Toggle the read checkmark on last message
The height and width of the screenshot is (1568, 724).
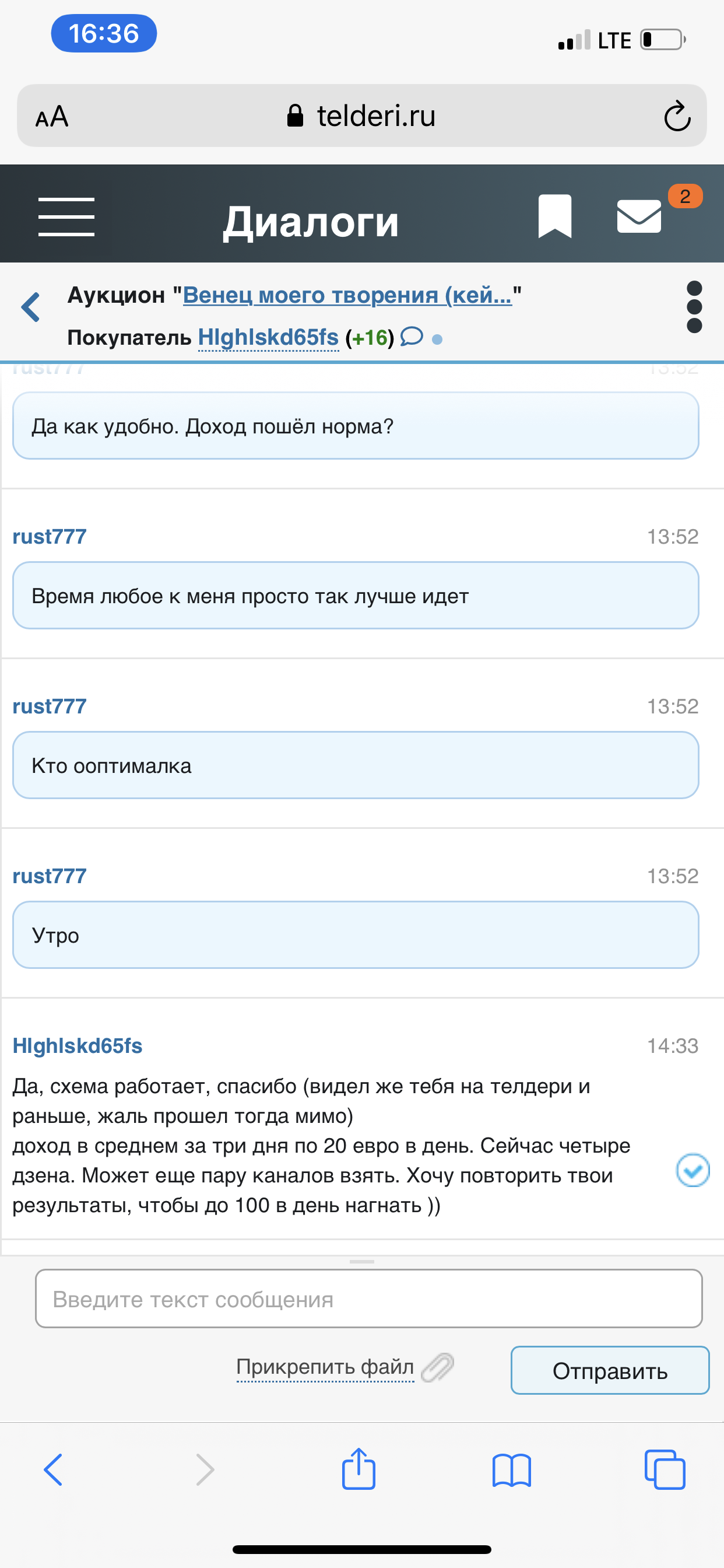click(x=693, y=1170)
